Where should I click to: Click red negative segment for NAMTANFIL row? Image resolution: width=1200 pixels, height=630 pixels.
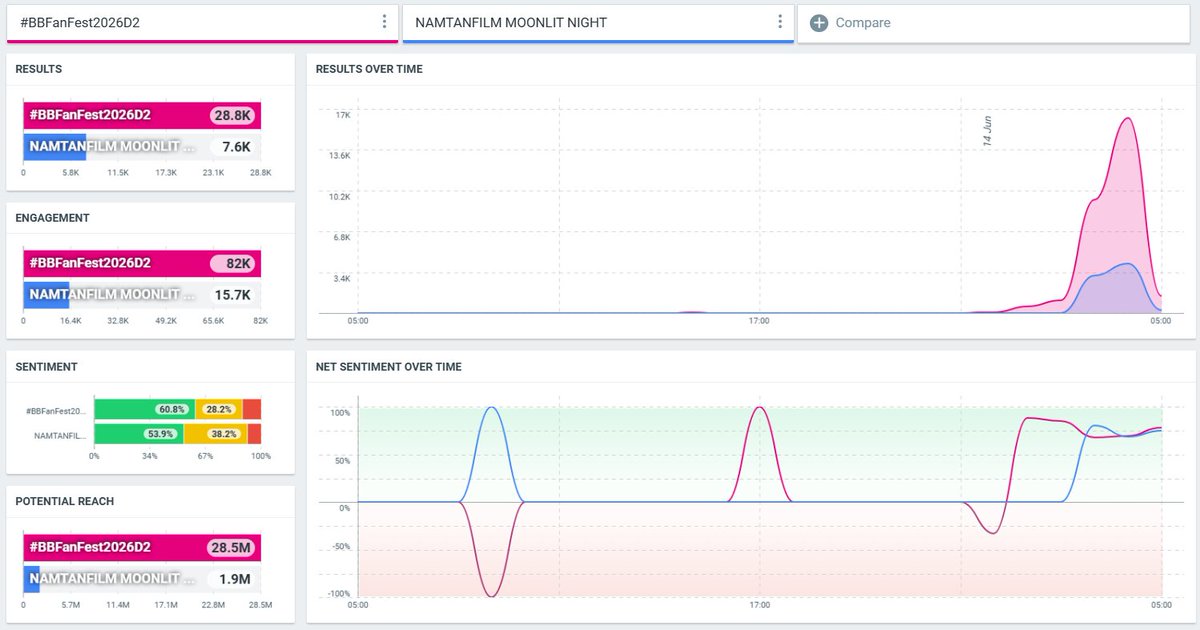(x=254, y=434)
